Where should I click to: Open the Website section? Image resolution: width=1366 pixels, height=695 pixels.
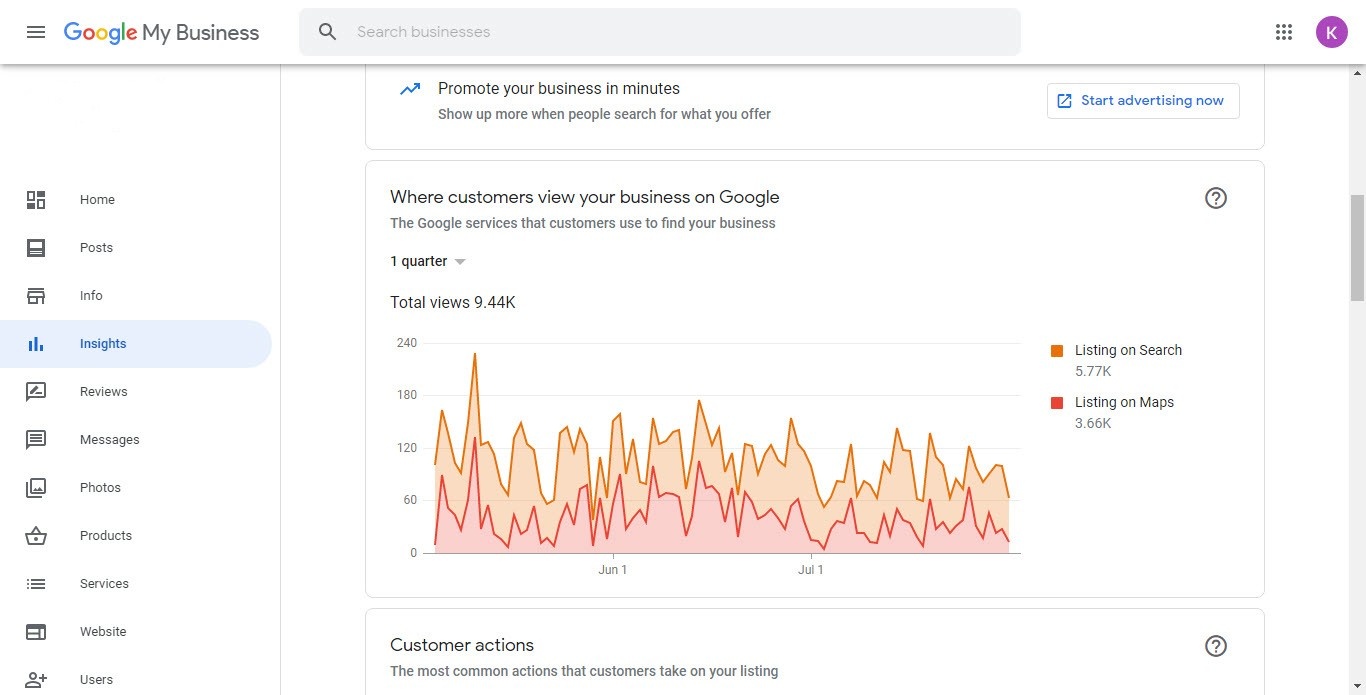coord(103,632)
